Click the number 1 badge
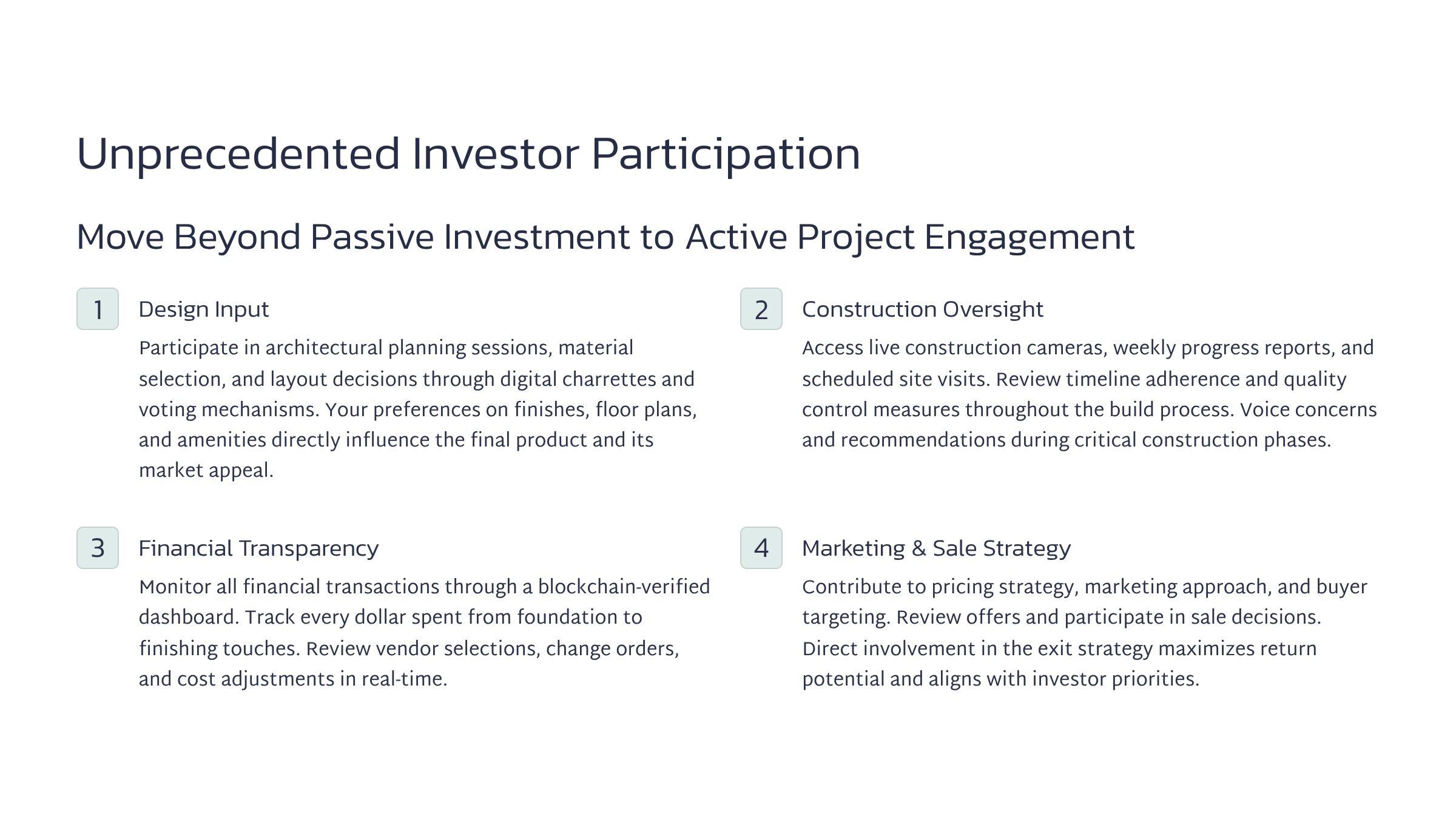Viewport: 1456px width, 819px height. (x=98, y=309)
